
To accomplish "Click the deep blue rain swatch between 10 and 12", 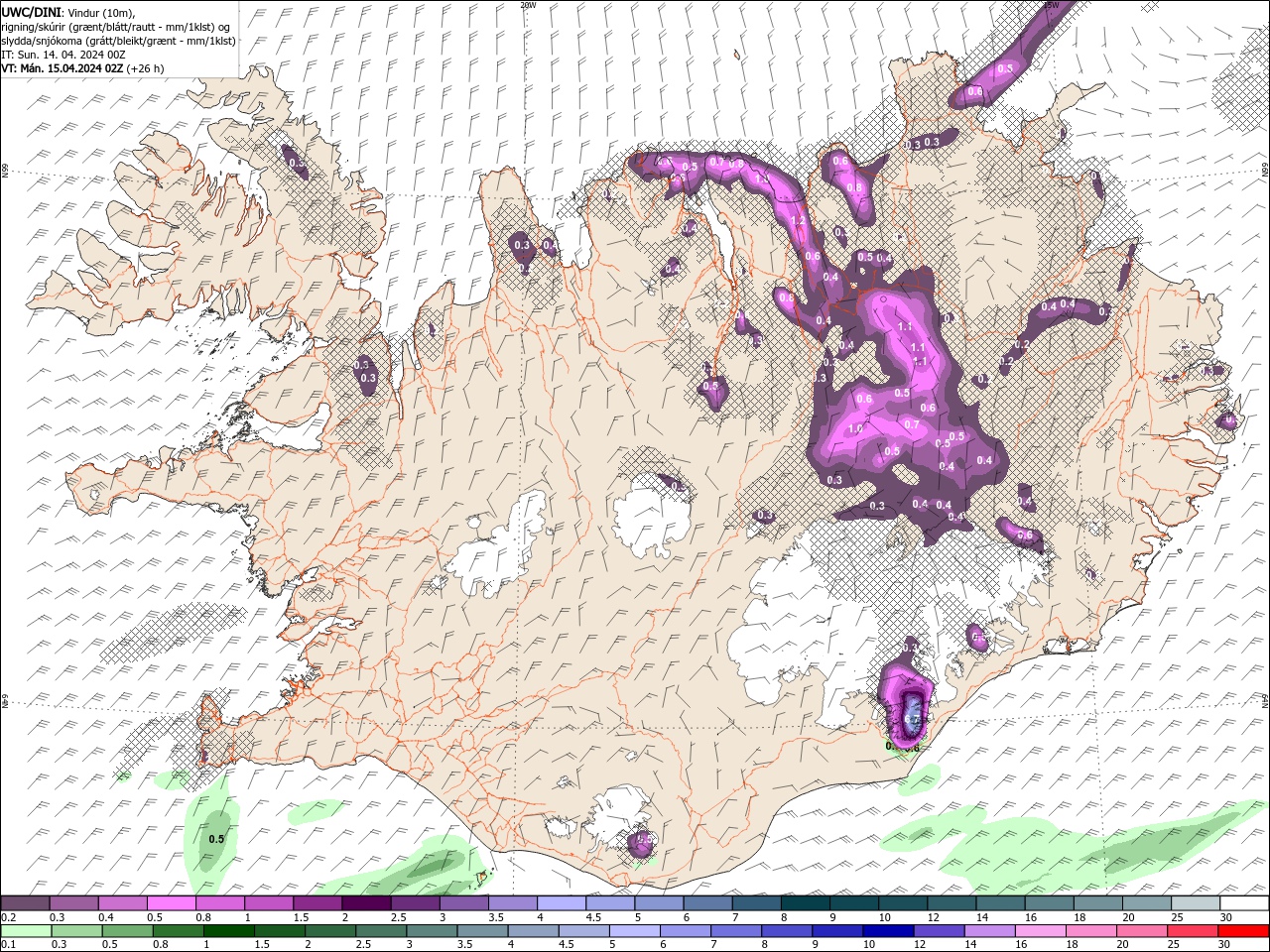I will [x=889, y=931].
